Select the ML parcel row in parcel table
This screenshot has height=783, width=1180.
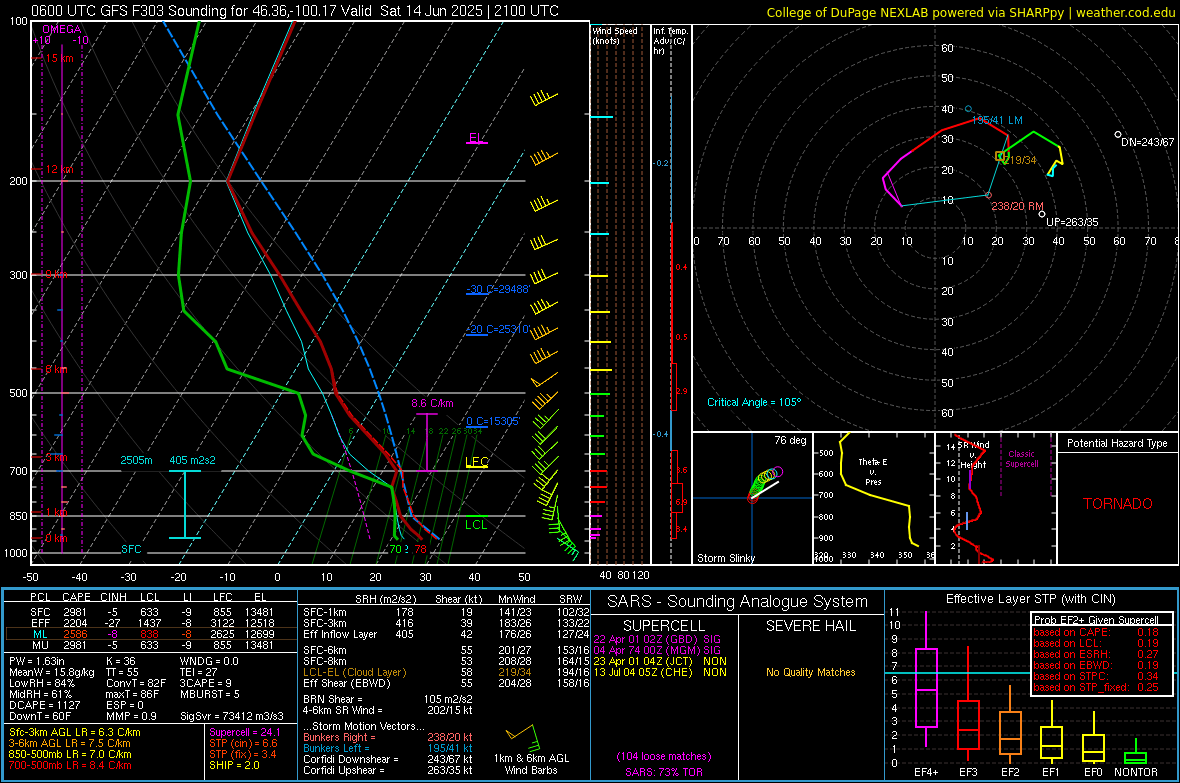tap(151, 634)
